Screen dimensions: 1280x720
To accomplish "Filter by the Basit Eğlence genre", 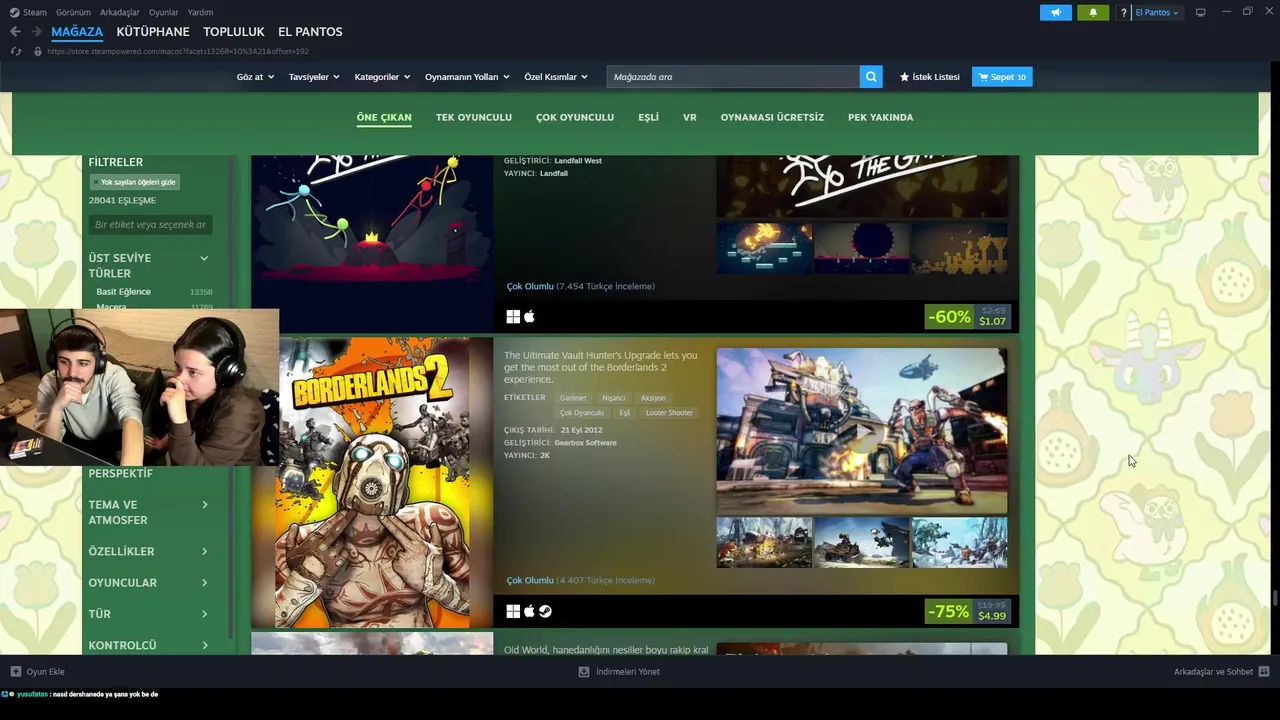I will click(123, 292).
